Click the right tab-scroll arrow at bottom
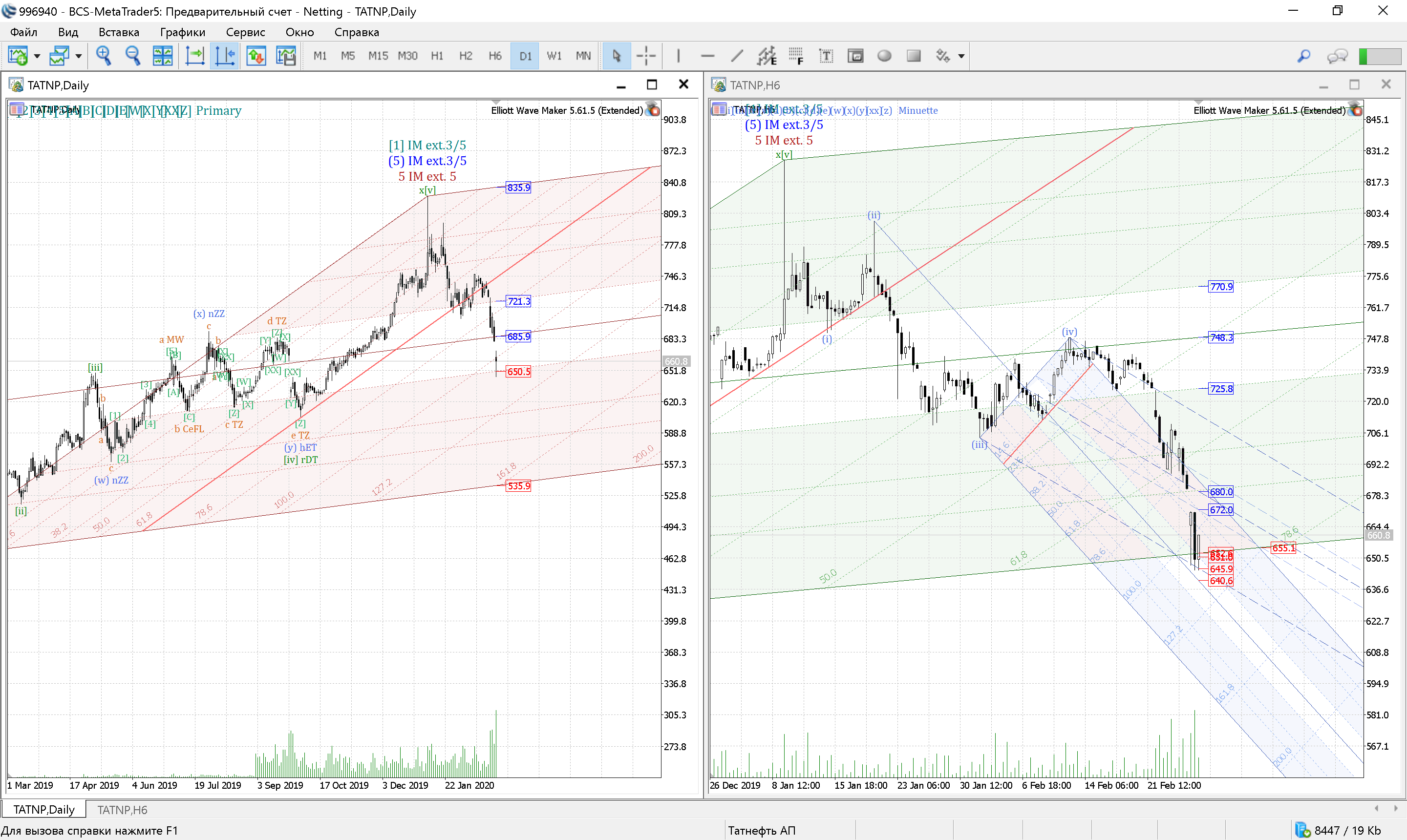 1396,808
